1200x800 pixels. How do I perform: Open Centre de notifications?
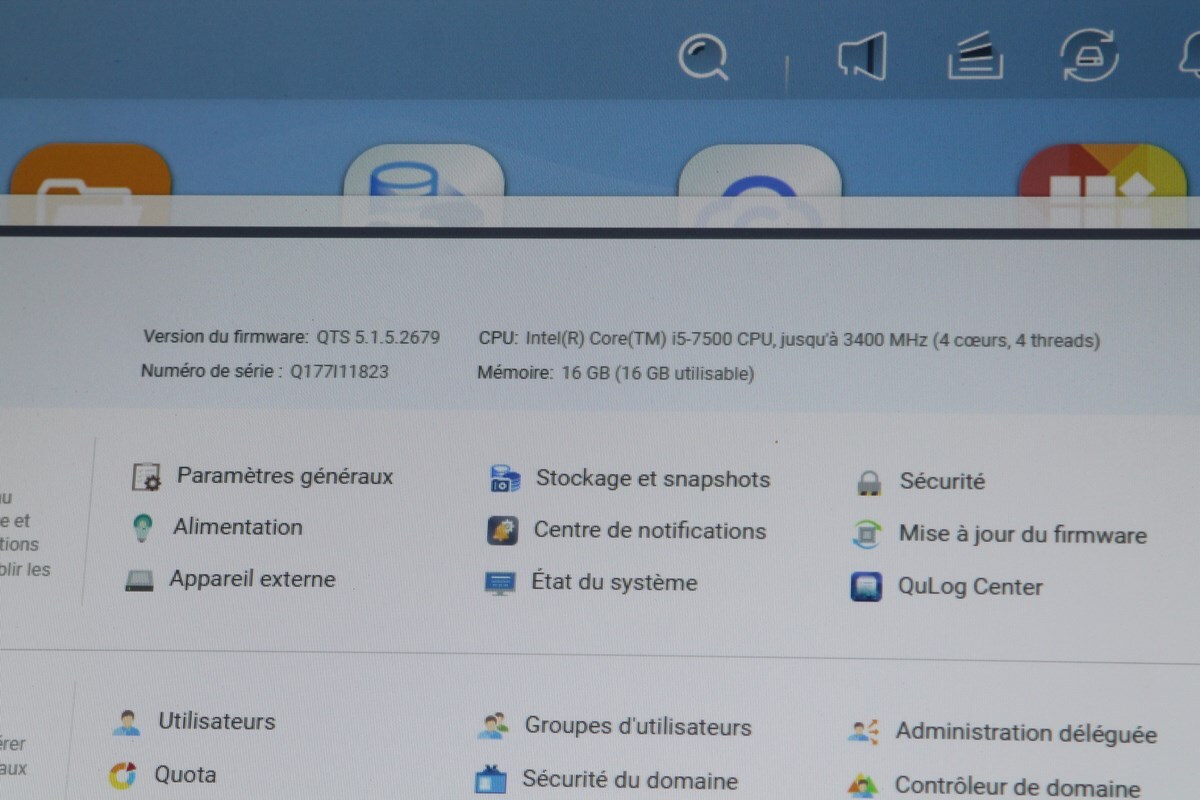pyautogui.click(x=650, y=530)
